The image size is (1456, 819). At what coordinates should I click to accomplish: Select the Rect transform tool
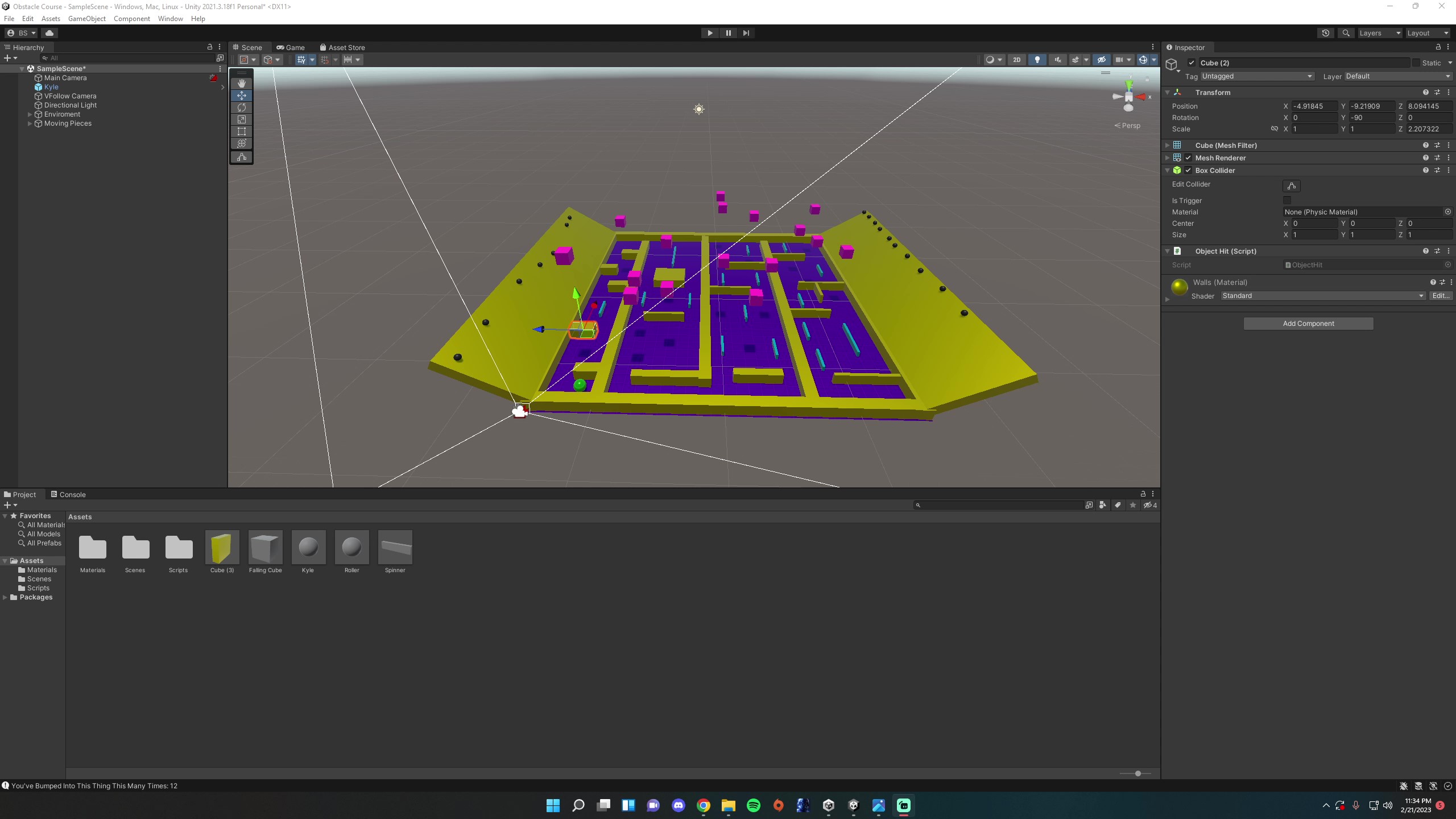[x=242, y=131]
